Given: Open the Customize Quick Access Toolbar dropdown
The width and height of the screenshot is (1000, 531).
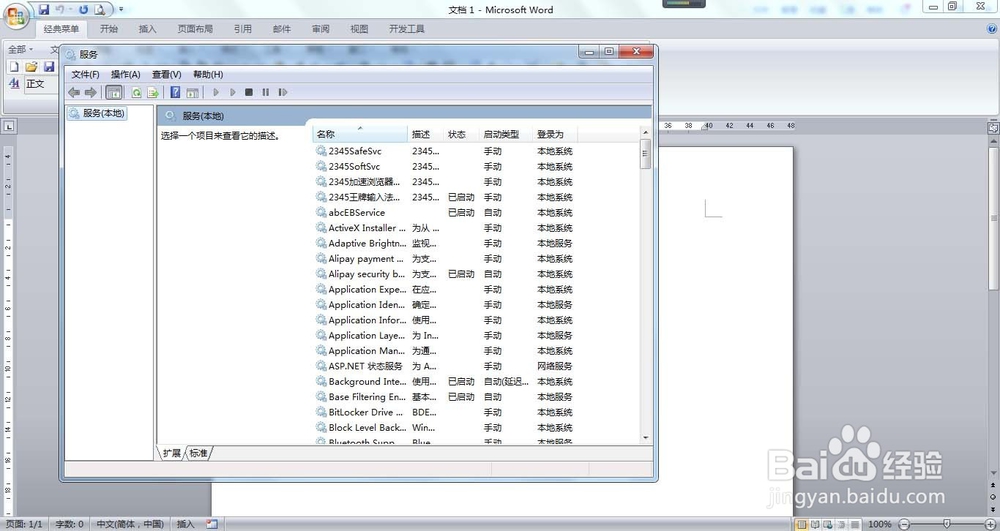Looking at the screenshot, I should point(121,10).
